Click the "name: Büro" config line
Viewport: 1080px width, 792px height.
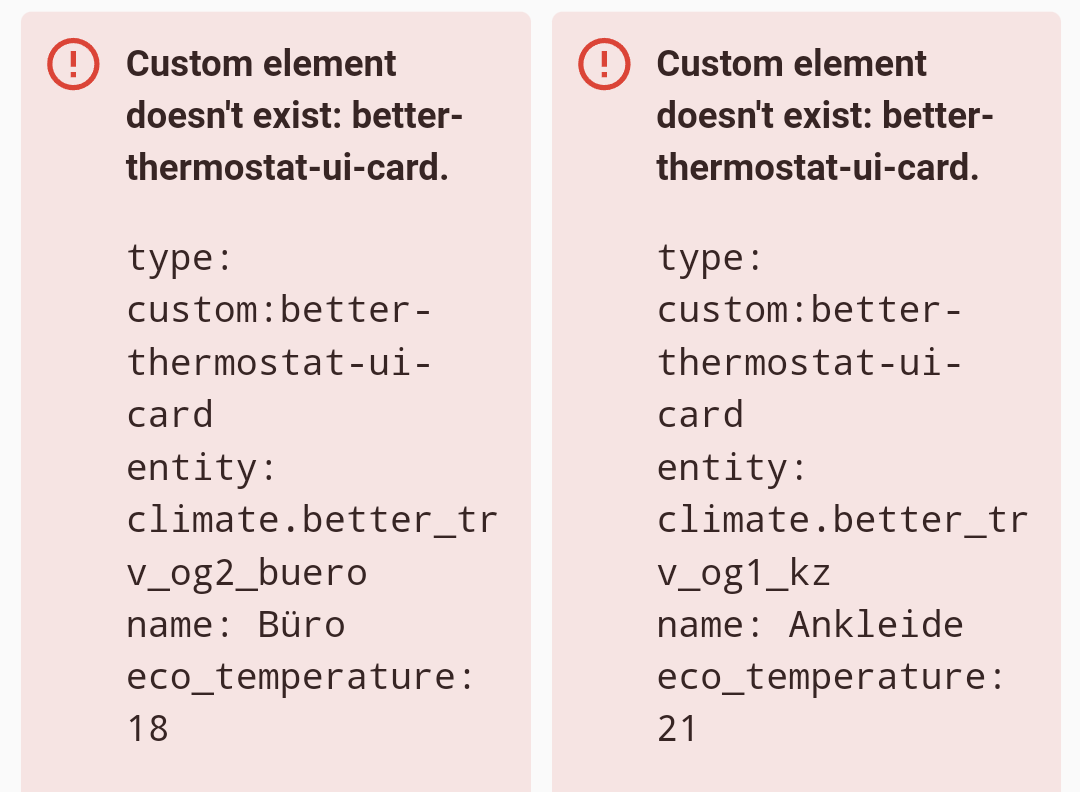(236, 625)
